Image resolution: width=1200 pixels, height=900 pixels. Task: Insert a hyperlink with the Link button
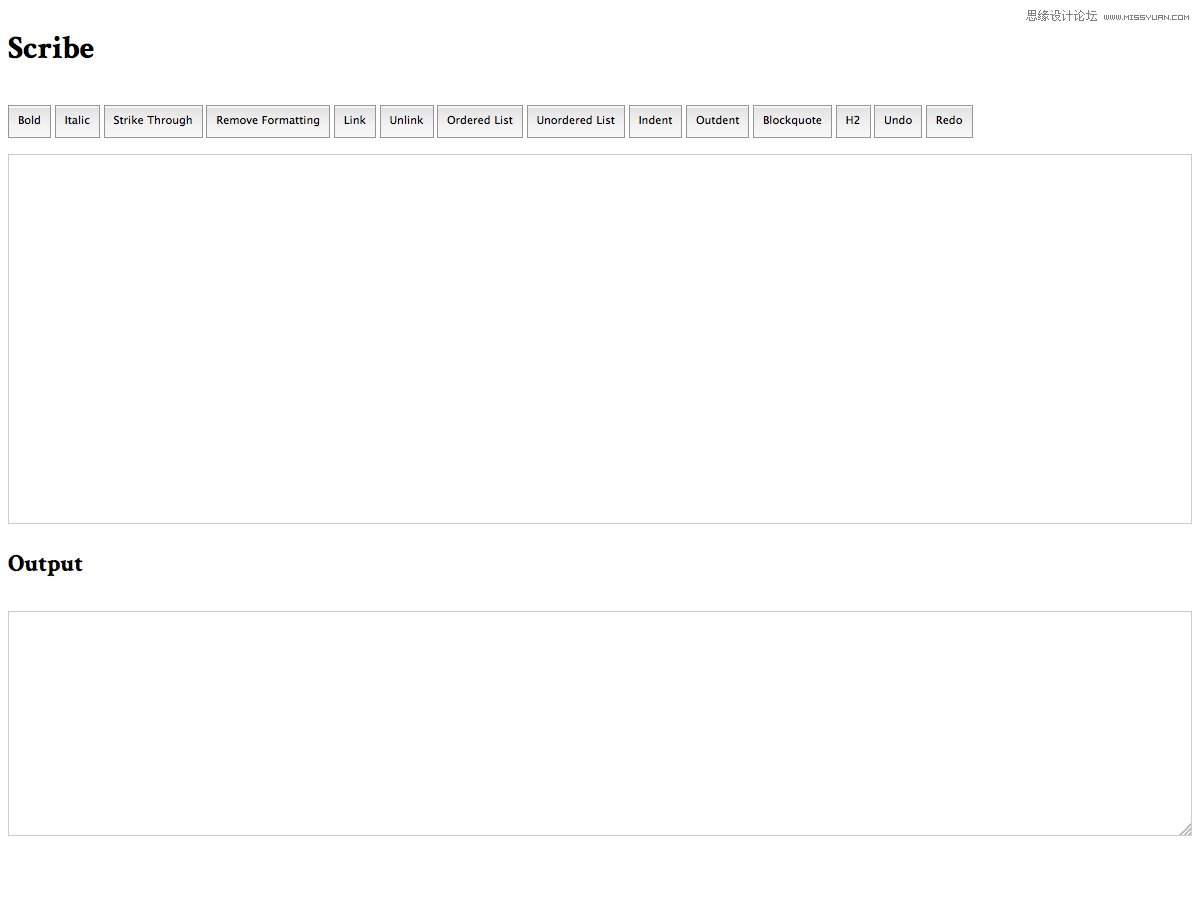355,121
